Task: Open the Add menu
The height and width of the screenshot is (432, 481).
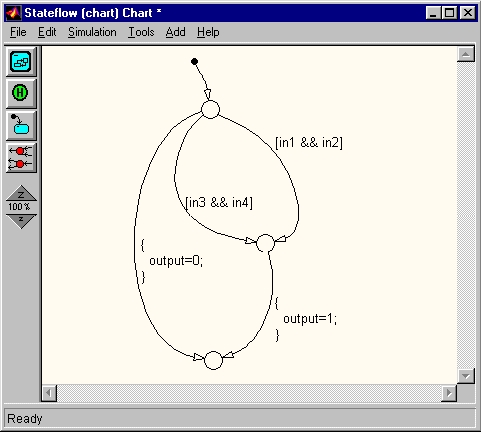Action: click(175, 32)
